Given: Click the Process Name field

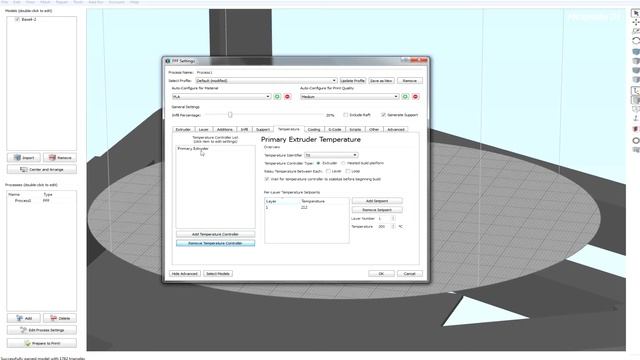Looking at the screenshot, I should [x=204, y=72].
